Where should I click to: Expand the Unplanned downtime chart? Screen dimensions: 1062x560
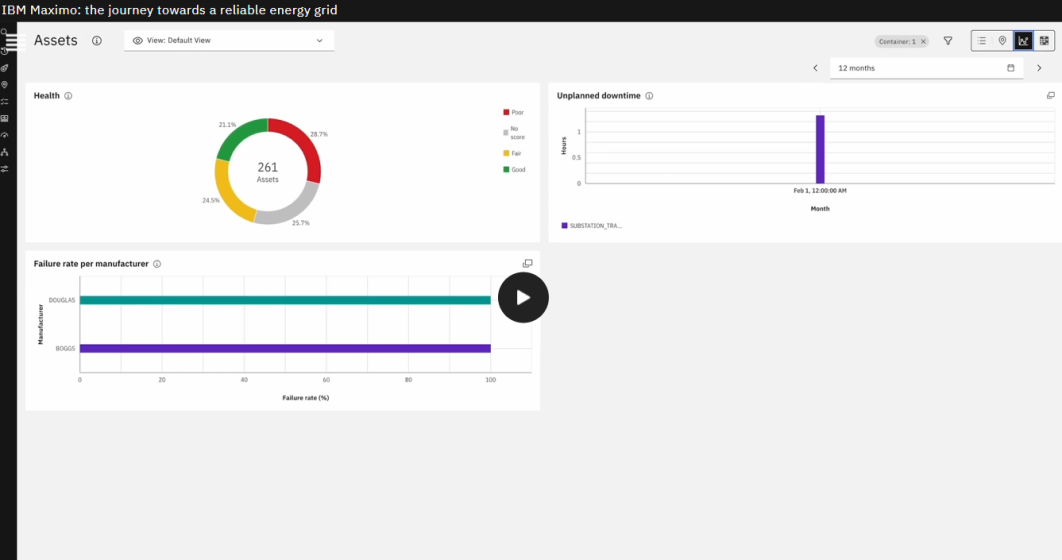1050,95
